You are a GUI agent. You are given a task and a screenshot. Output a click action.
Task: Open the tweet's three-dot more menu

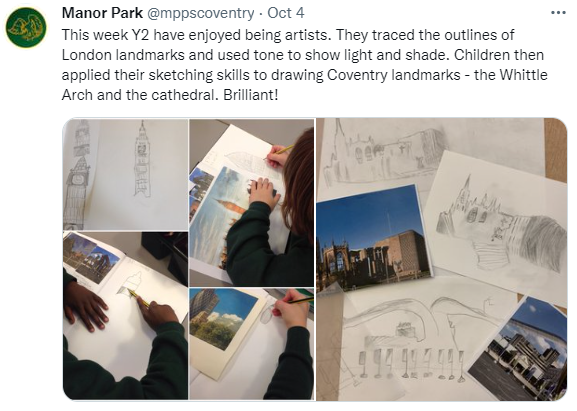click(x=558, y=13)
